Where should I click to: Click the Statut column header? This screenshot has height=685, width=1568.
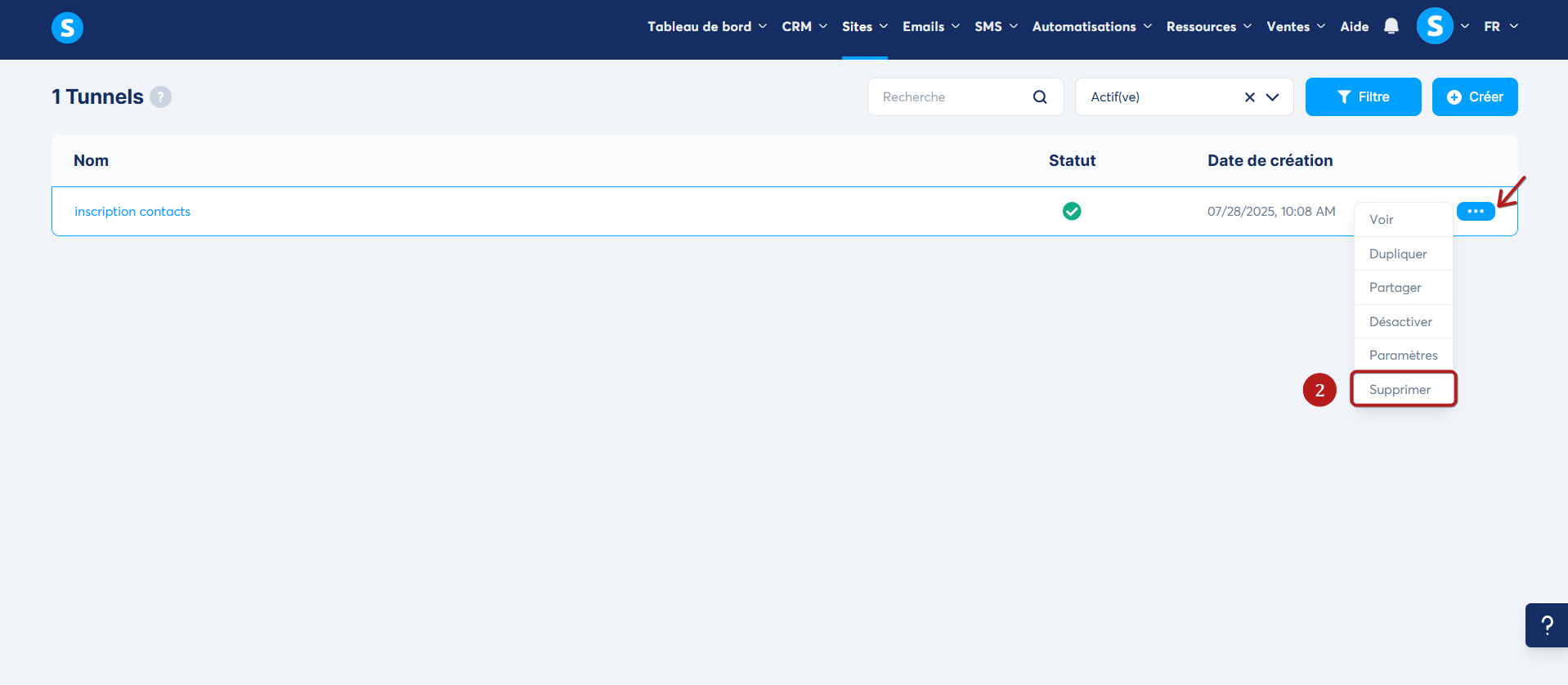[x=1072, y=160]
